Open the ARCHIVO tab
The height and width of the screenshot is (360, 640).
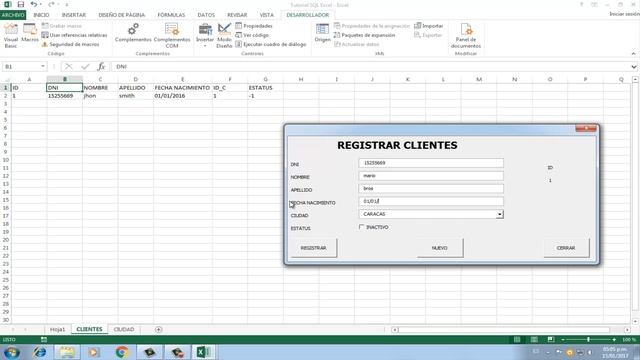[13, 15]
